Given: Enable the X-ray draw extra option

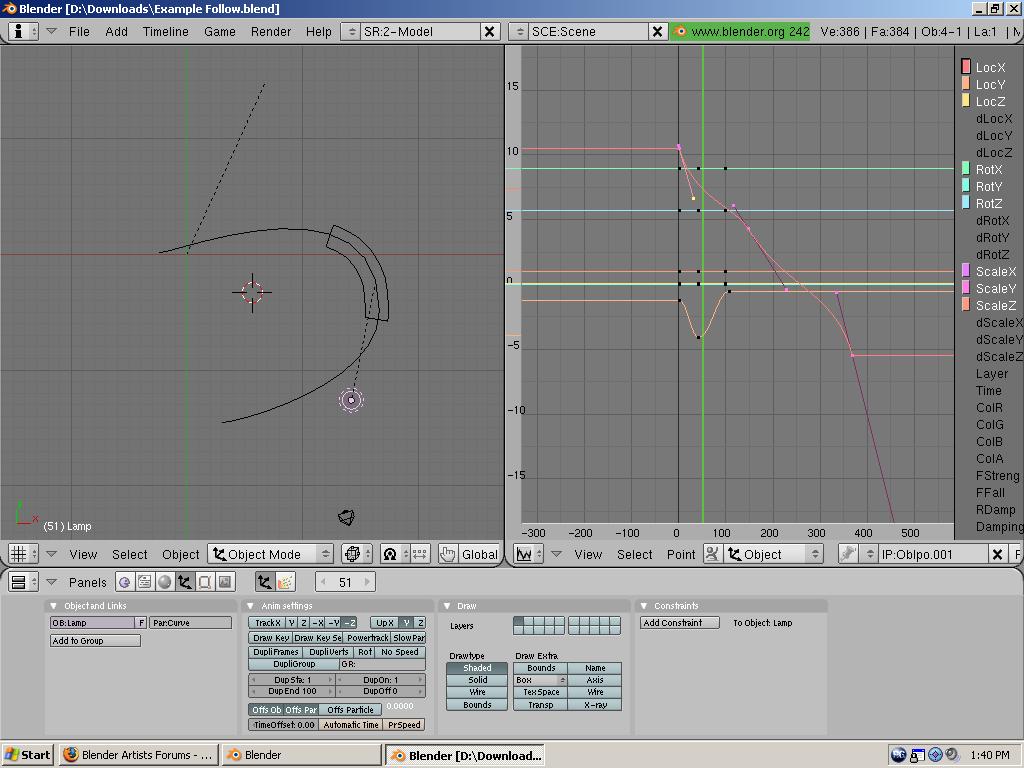Looking at the screenshot, I should [x=595, y=705].
